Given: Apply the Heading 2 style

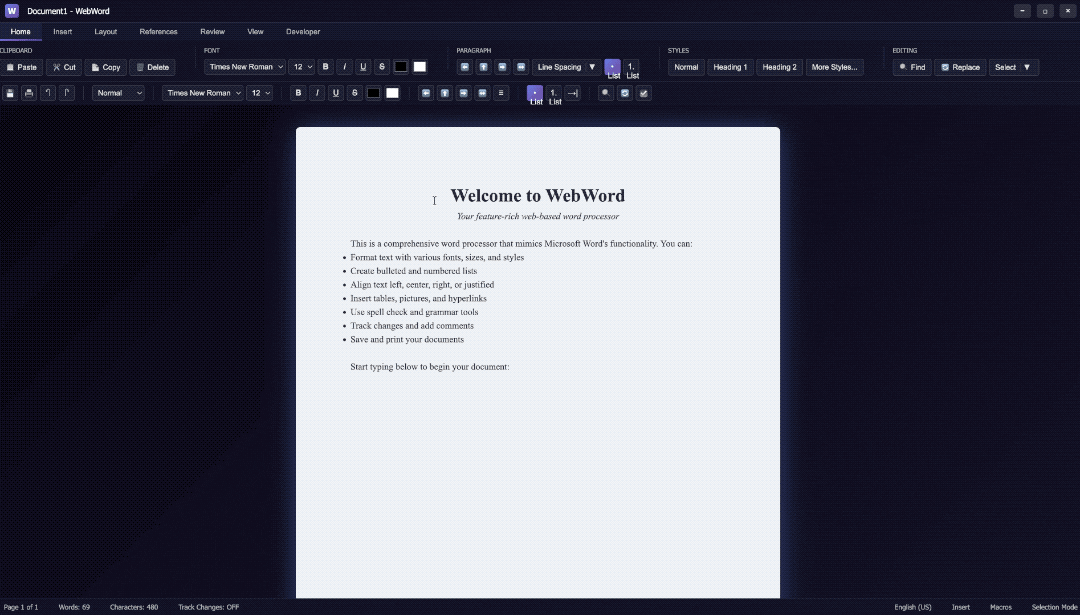Looking at the screenshot, I should (x=780, y=67).
